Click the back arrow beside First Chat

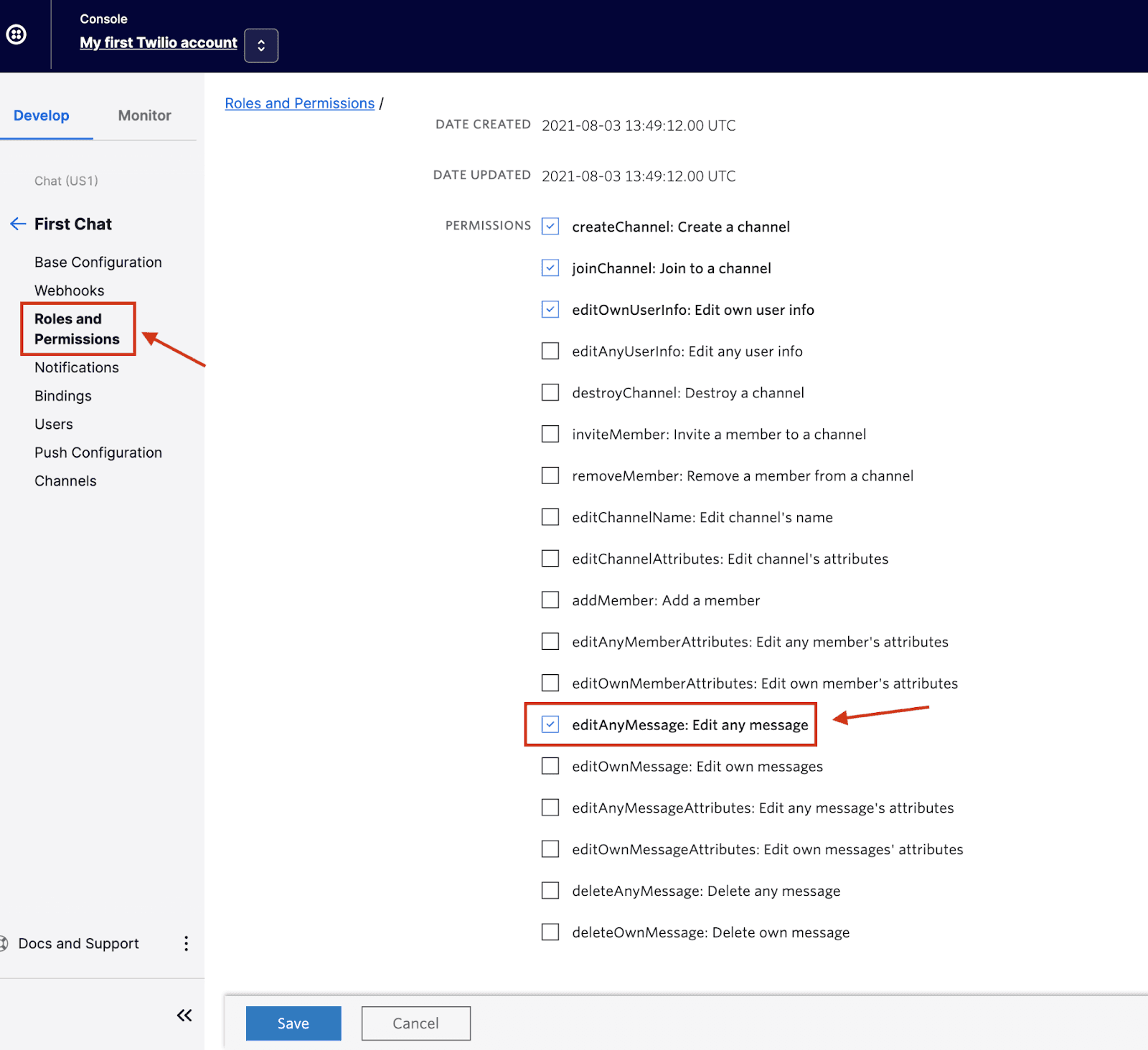pyautogui.click(x=18, y=224)
